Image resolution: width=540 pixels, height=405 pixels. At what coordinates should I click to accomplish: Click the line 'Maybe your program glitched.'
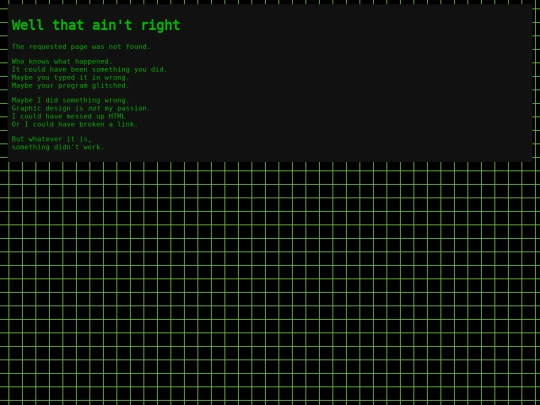(x=70, y=85)
